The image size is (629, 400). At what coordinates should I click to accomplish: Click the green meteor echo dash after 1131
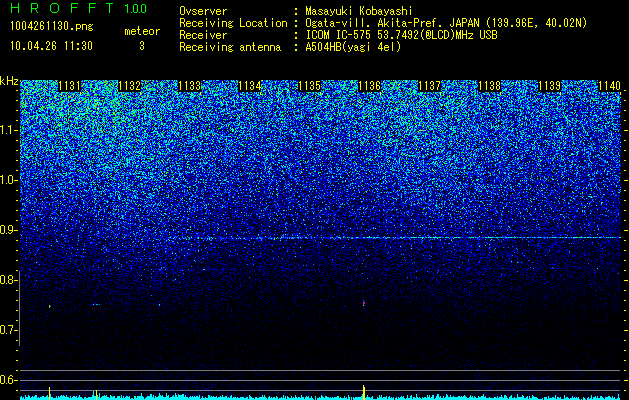pyautogui.click(x=95, y=305)
